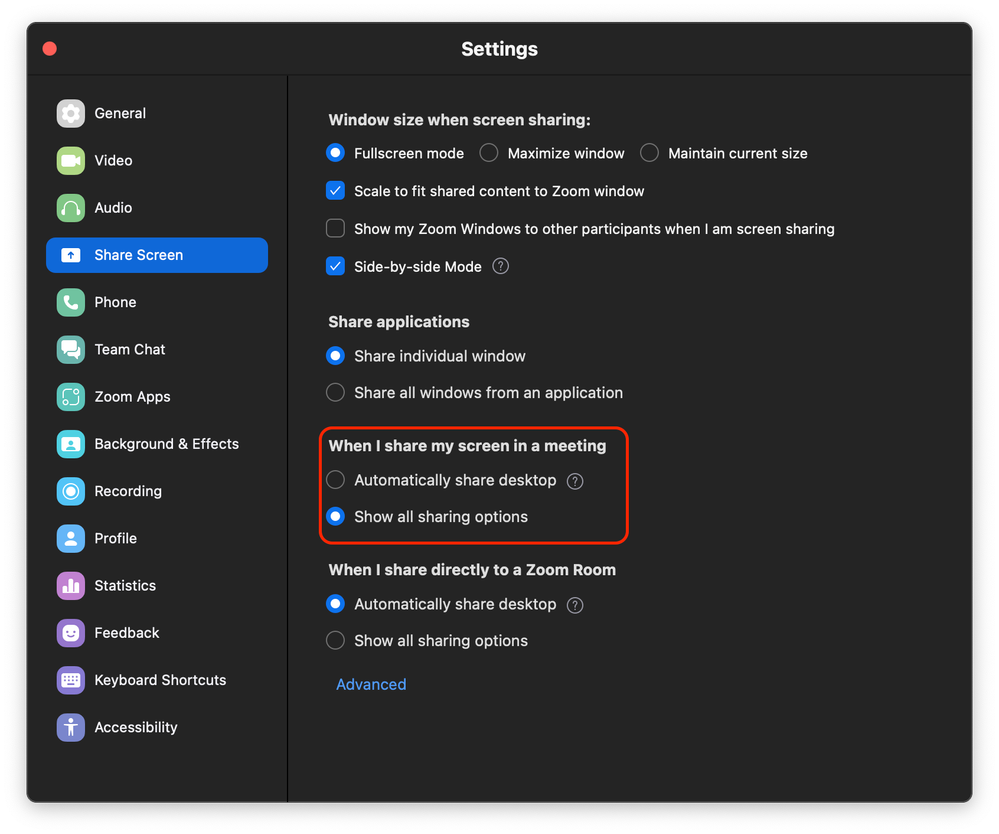The image size is (999, 834).
Task: Click the Keyboard Shortcuts icon
Action: pyautogui.click(x=71, y=680)
